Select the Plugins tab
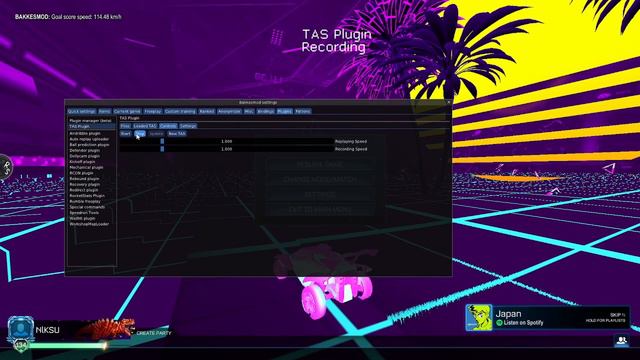 [284, 111]
